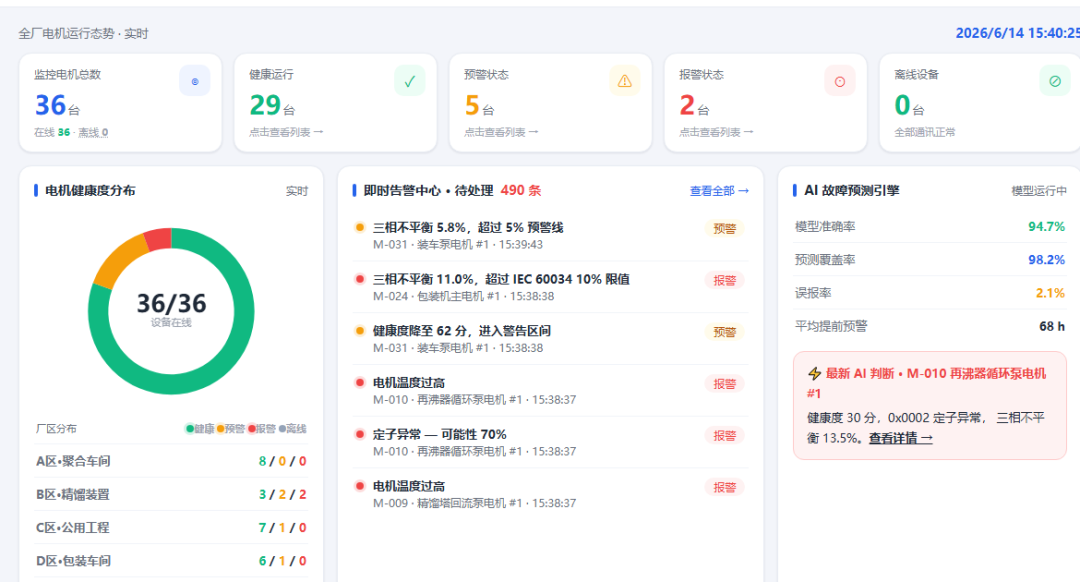Click the 离线设备 card
Viewport: 1080px width, 582px height.
click(x=979, y=103)
